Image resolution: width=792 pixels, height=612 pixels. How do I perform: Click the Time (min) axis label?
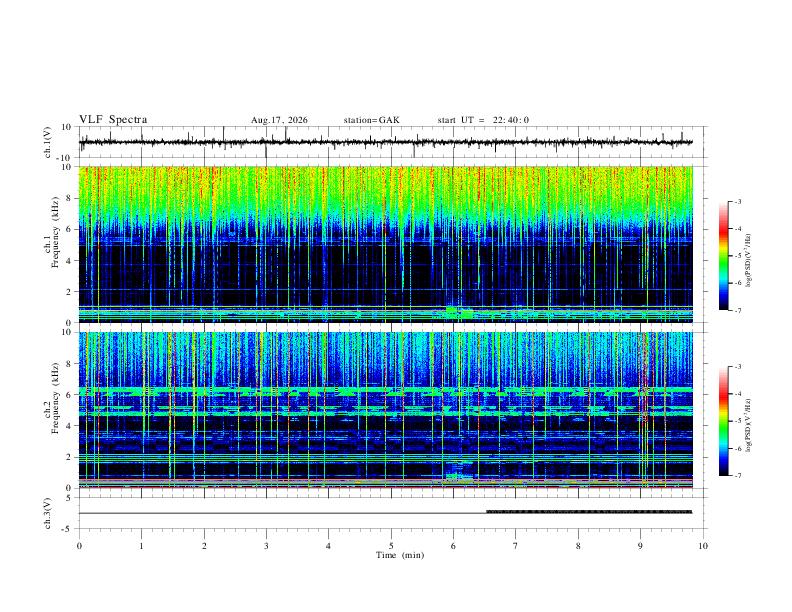400,555
